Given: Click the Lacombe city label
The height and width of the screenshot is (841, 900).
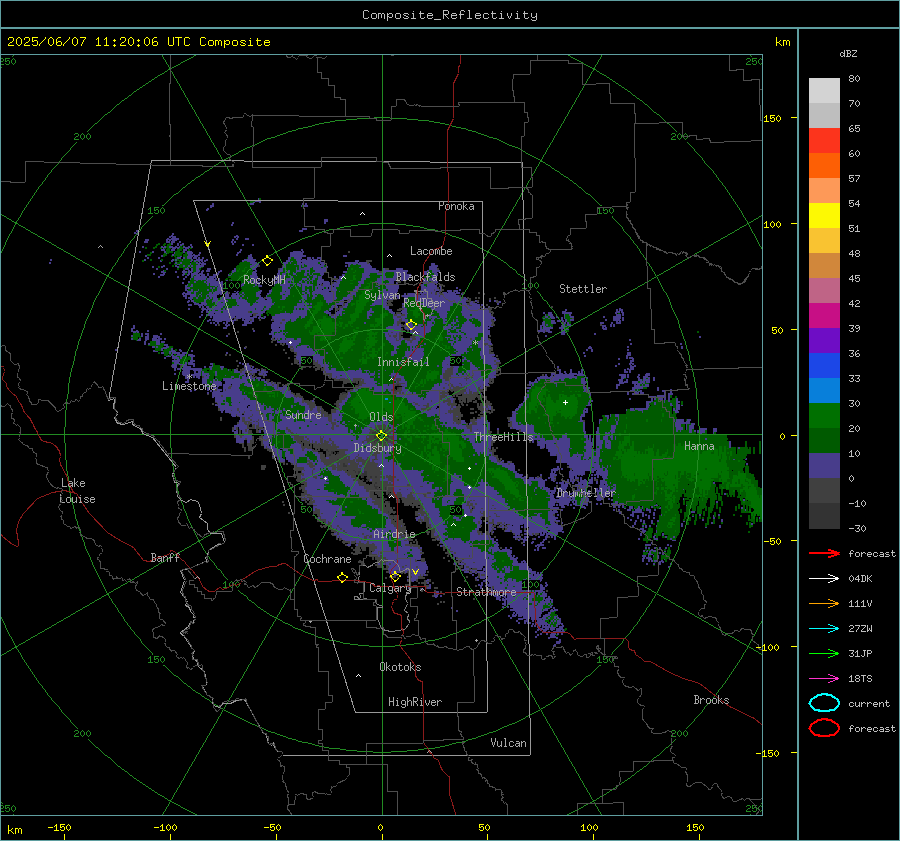Looking at the screenshot, I should pyautogui.click(x=431, y=251).
